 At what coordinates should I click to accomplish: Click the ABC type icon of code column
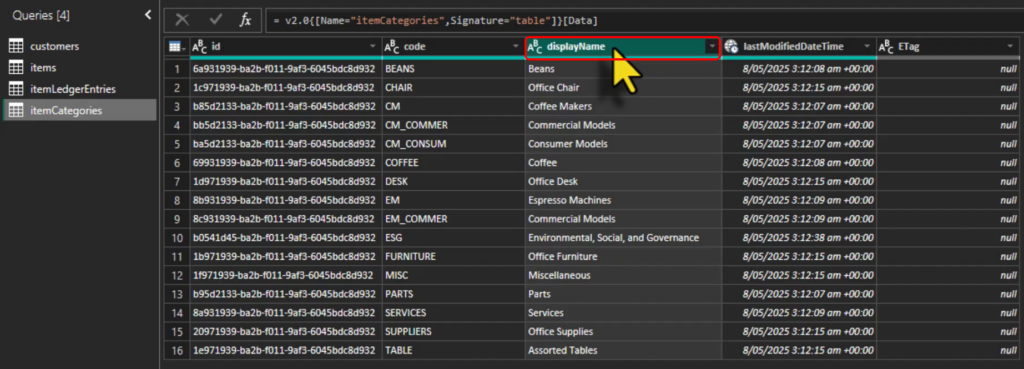click(x=391, y=47)
